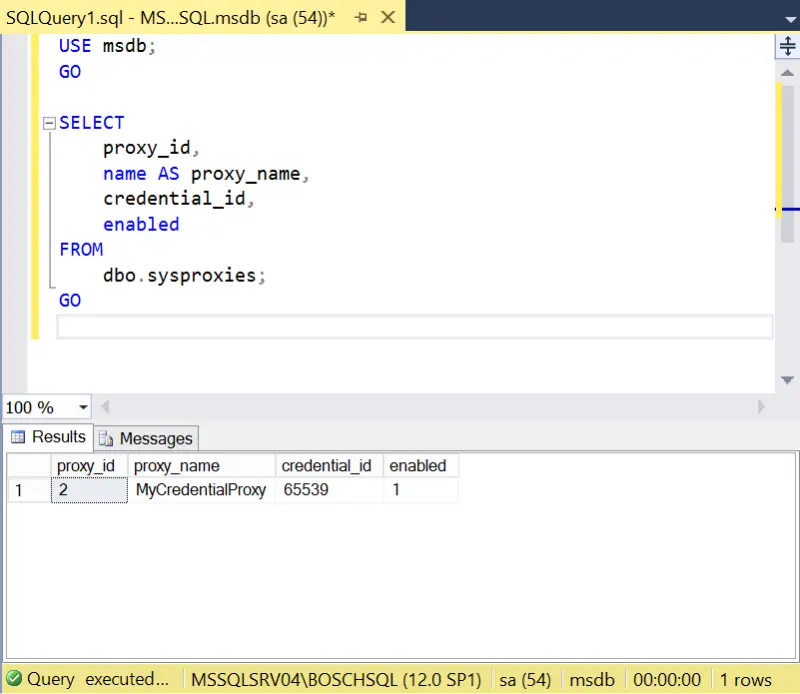Screen dimensions: 800x694
Task: Click the 'USE msdb;' line in editor
Action: coord(107,46)
